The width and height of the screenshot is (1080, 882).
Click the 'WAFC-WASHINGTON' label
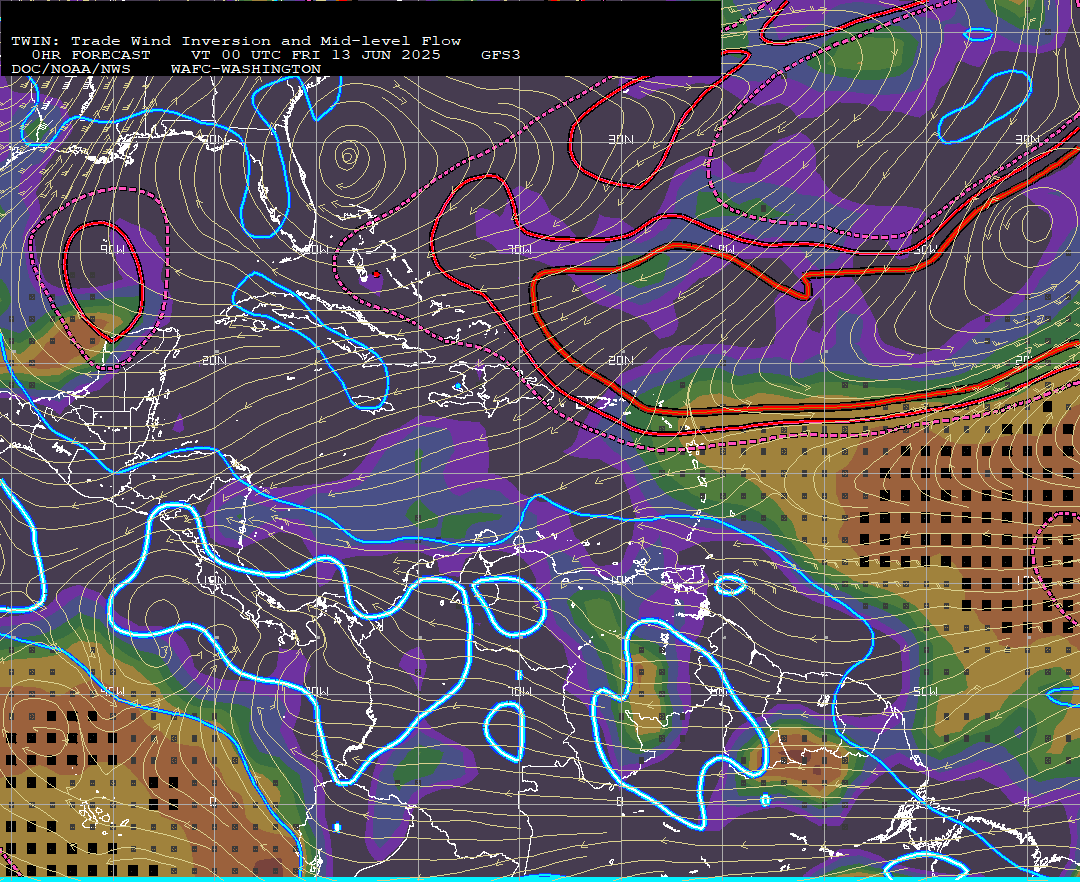point(246,70)
